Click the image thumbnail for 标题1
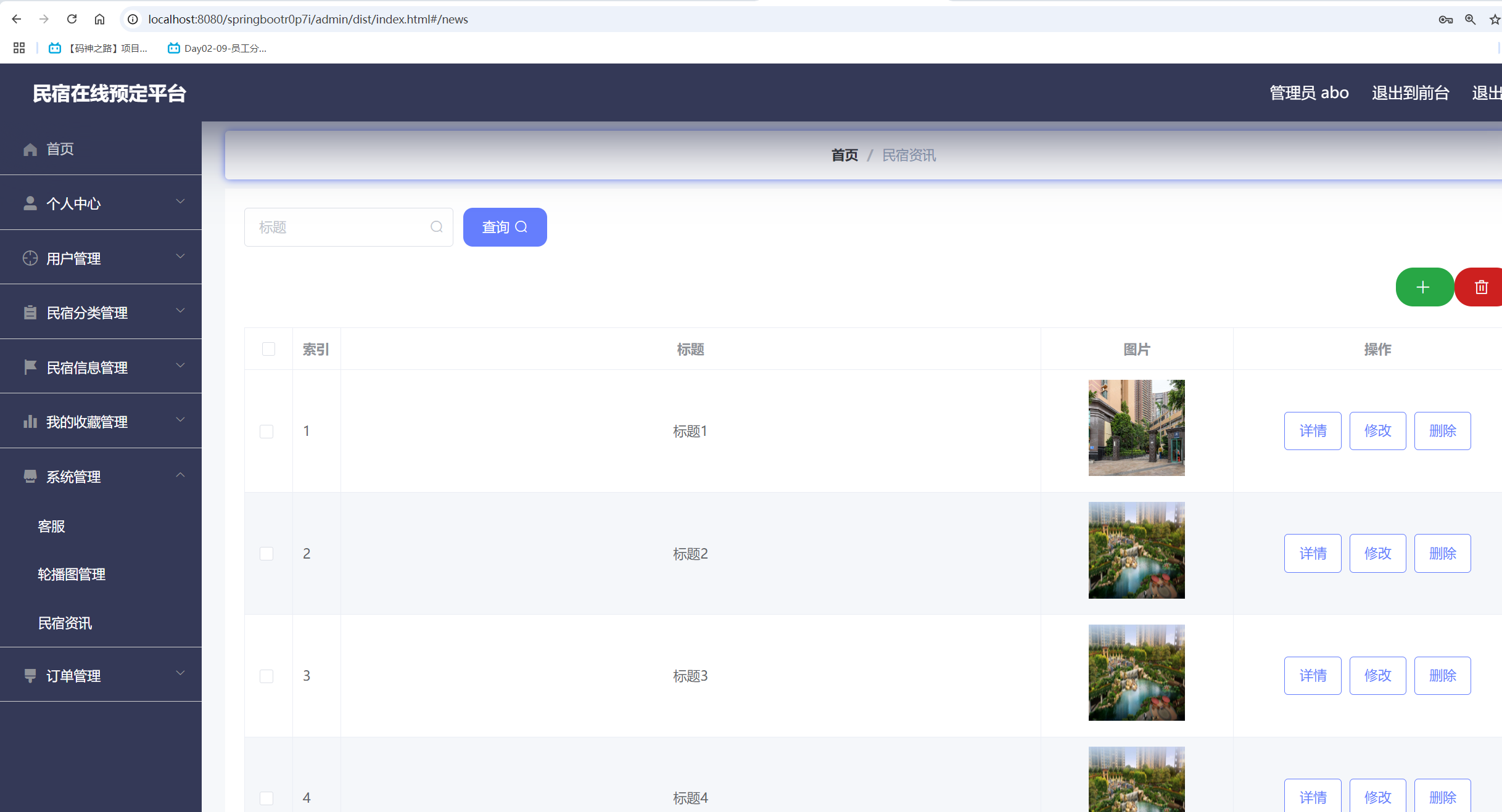The width and height of the screenshot is (1502, 812). pyautogui.click(x=1136, y=428)
